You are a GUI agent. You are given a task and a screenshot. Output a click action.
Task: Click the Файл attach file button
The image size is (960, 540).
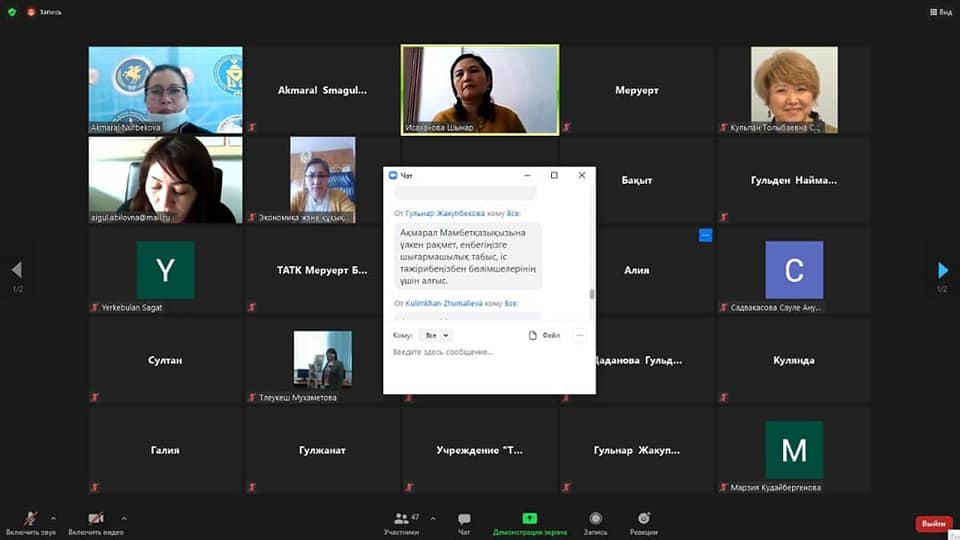[x=545, y=336]
